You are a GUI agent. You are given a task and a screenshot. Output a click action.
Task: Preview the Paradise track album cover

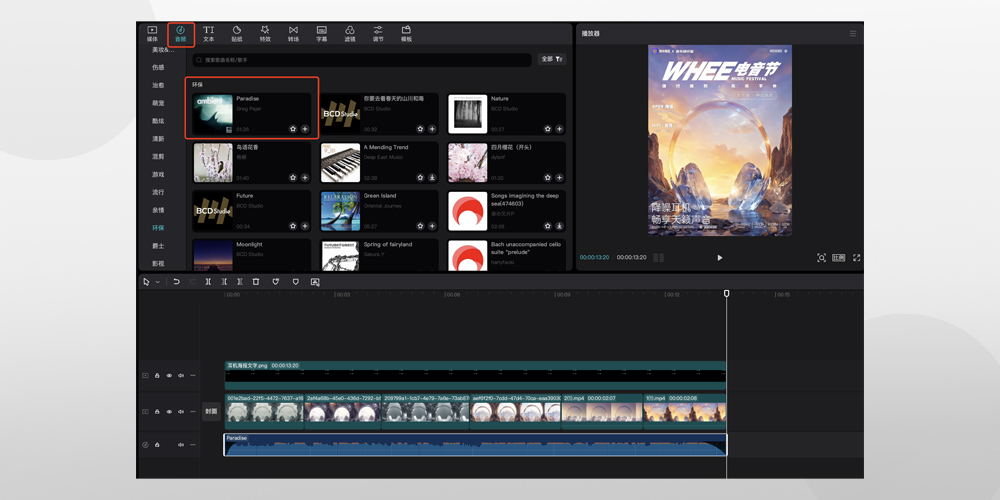[213, 114]
